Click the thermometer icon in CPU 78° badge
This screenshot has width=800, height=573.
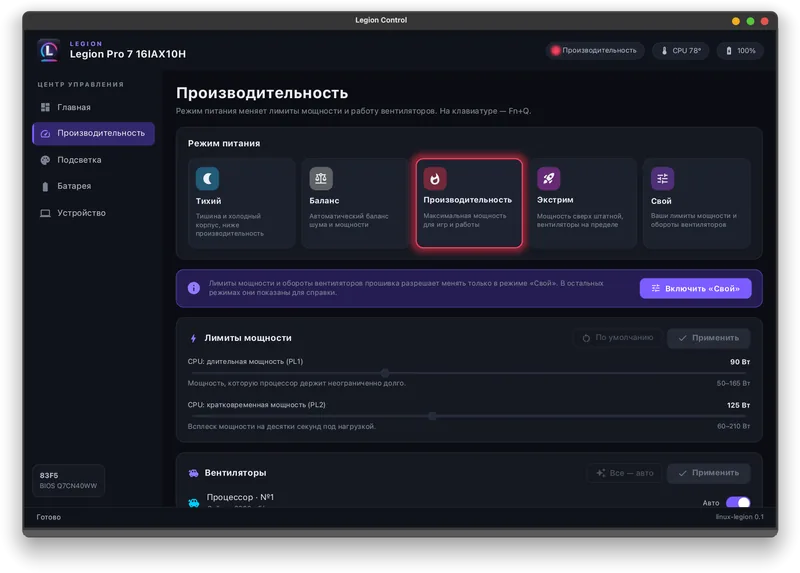click(664, 51)
